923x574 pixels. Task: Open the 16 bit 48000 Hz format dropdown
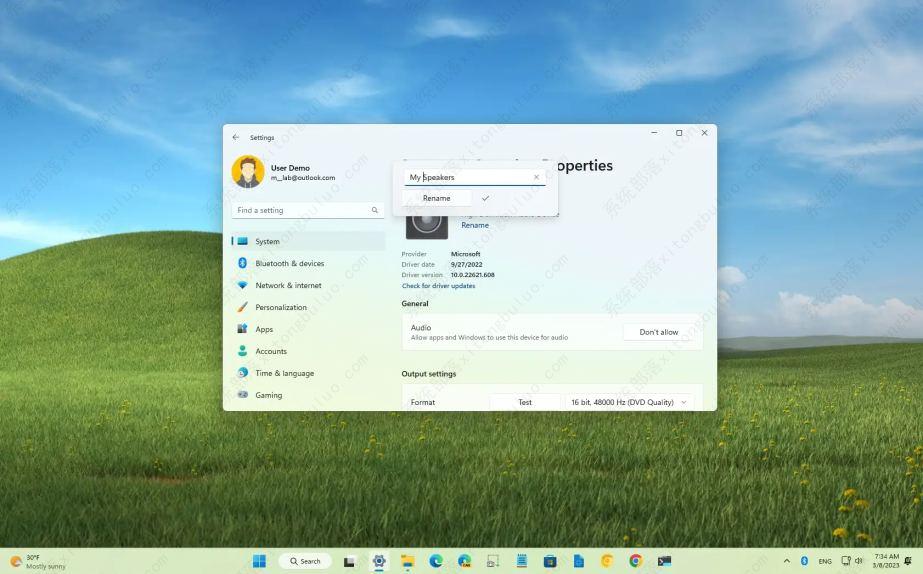[x=629, y=402]
